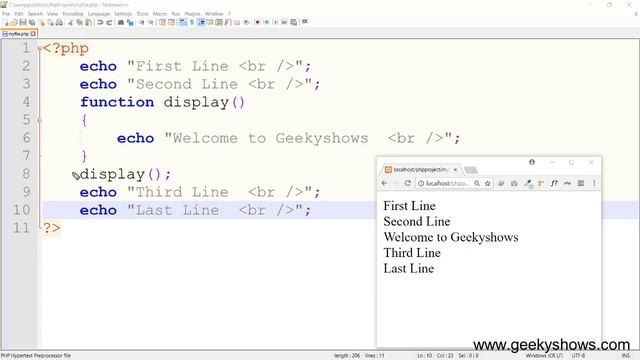The image size is (640, 360).
Task: Create a new file with toolbar New icon
Action: click(x=7, y=22)
